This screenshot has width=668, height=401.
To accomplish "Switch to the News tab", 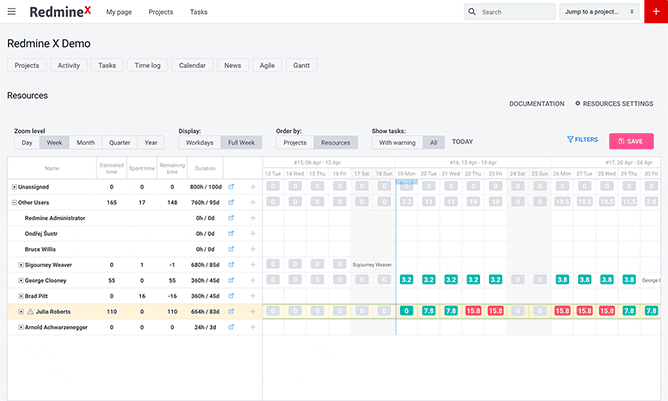I will [233, 65].
